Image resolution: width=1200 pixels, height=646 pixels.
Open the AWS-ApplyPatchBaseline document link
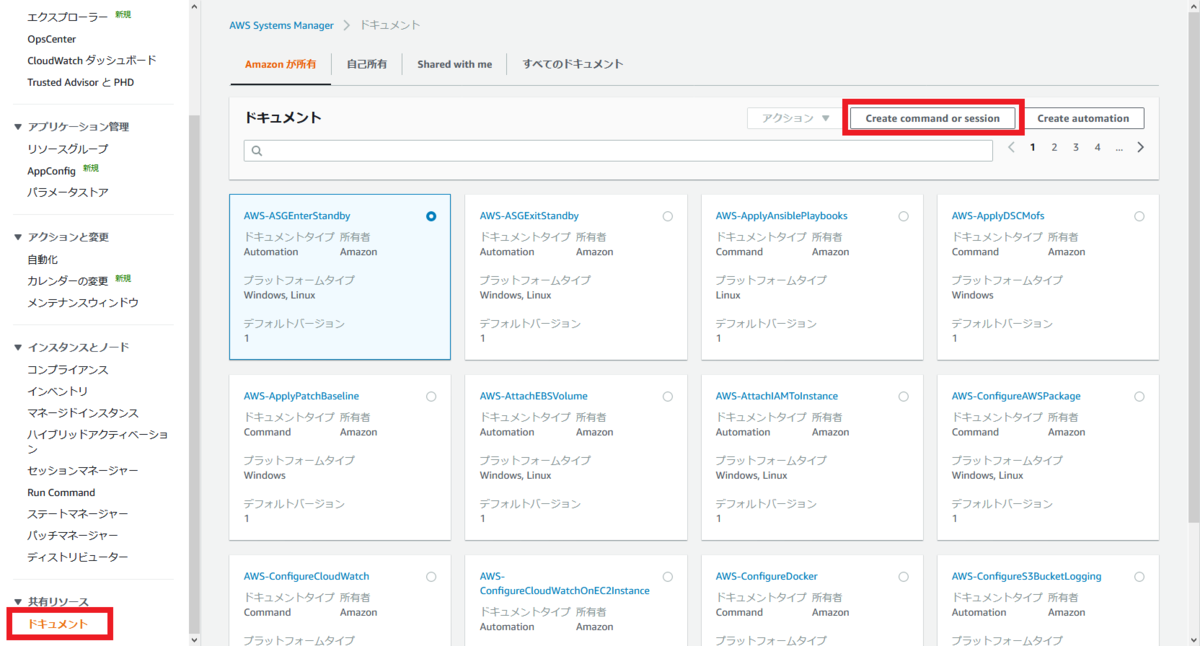click(x=301, y=396)
